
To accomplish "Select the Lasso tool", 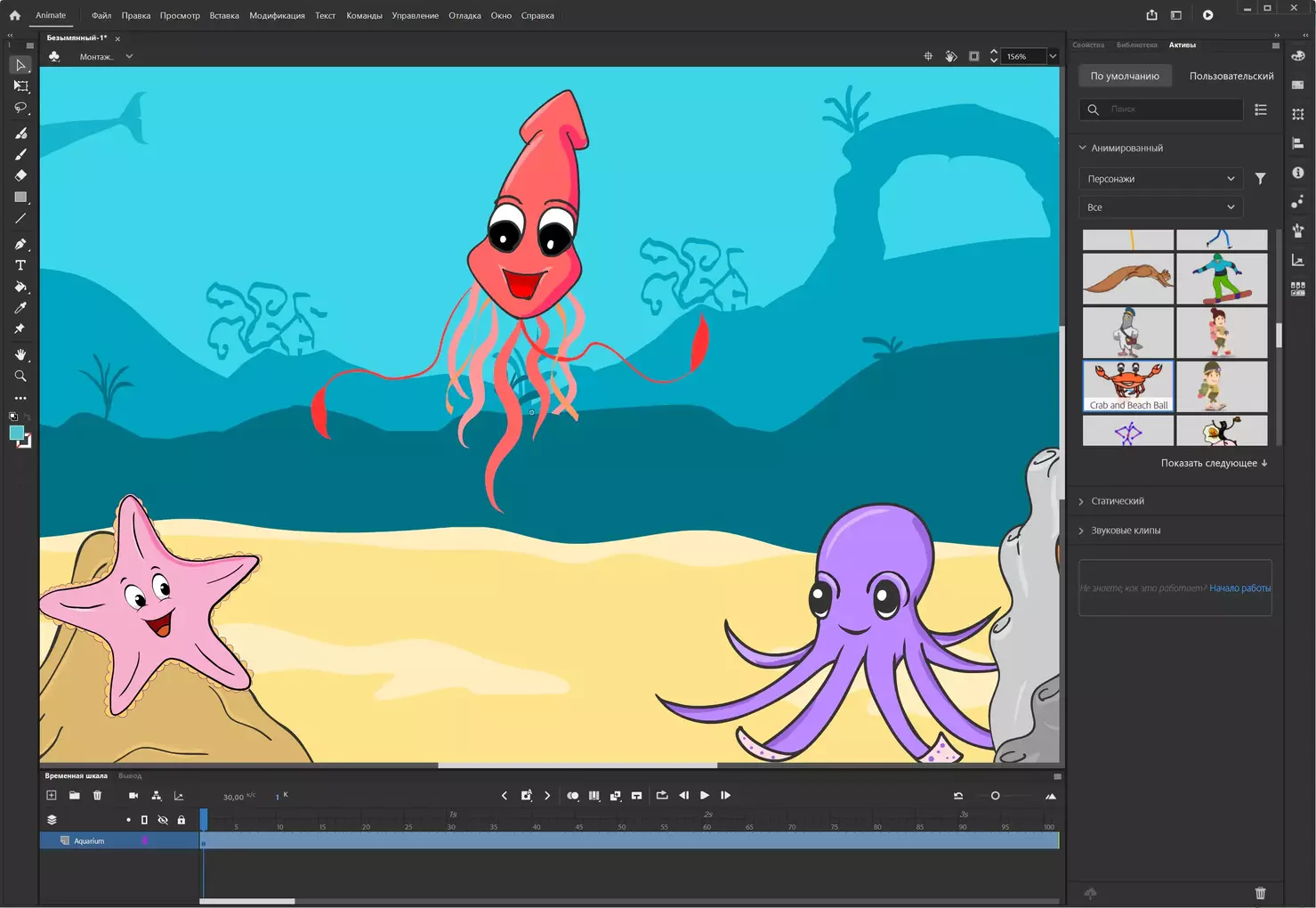I will click(20, 108).
